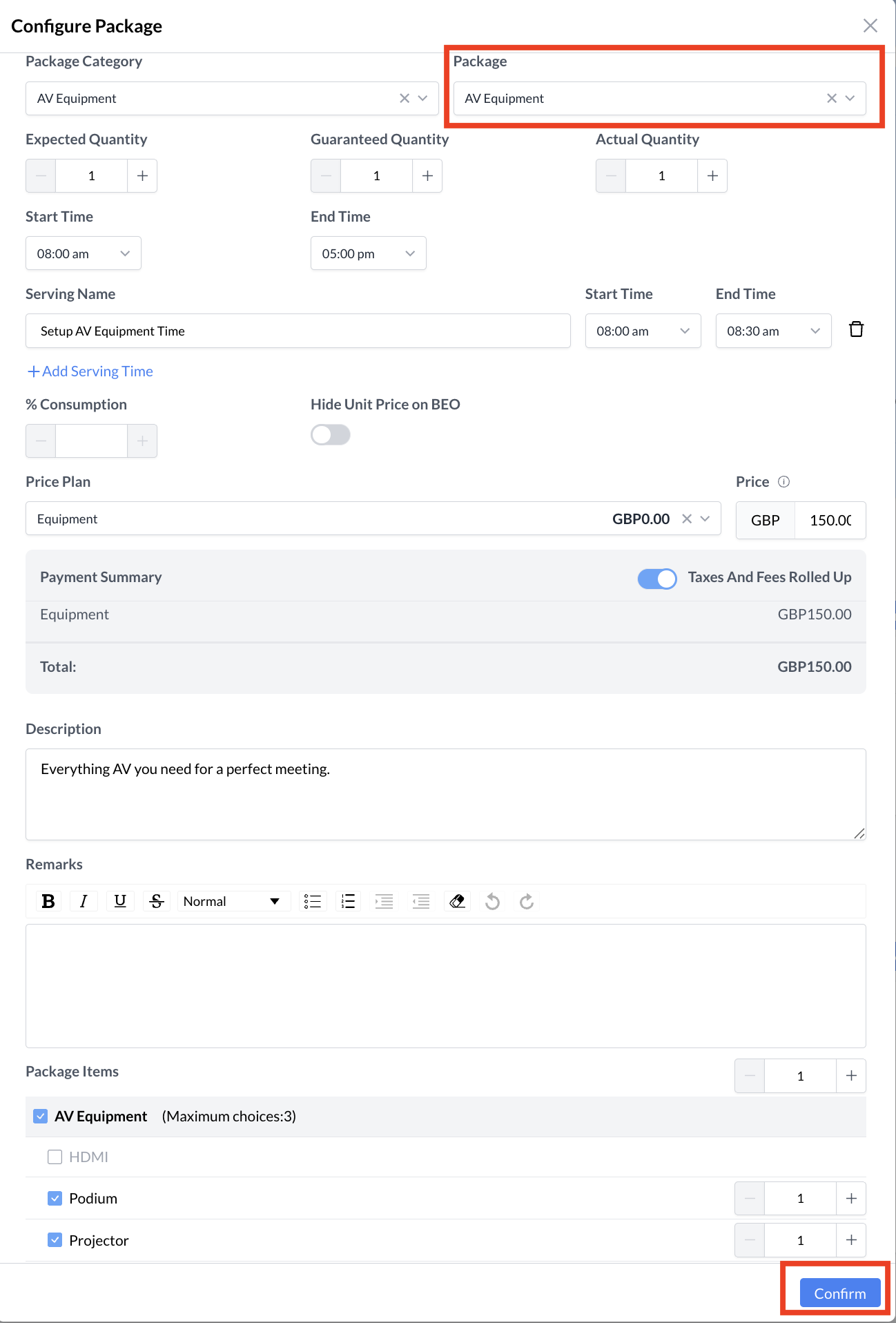
Task: Expand the Package Category dropdown
Action: coord(423,98)
